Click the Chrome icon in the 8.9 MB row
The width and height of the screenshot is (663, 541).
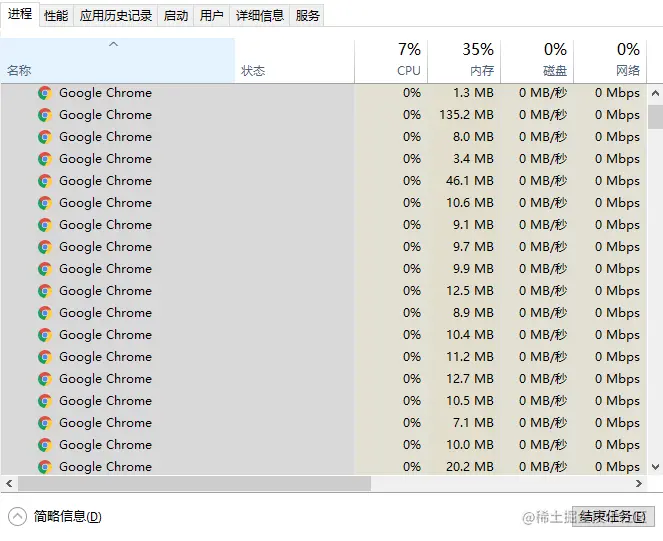45,313
